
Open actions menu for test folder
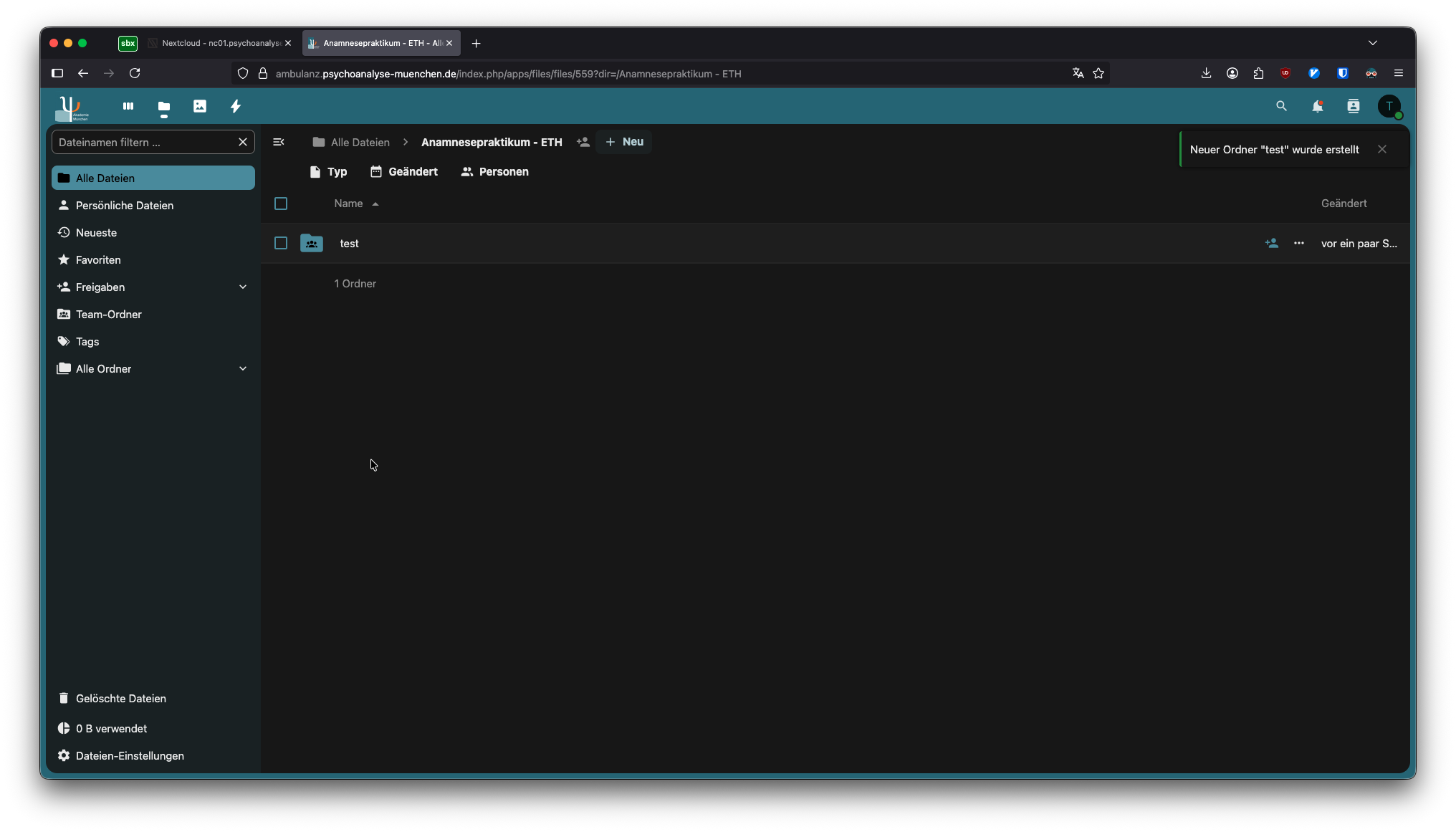[x=1298, y=244]
